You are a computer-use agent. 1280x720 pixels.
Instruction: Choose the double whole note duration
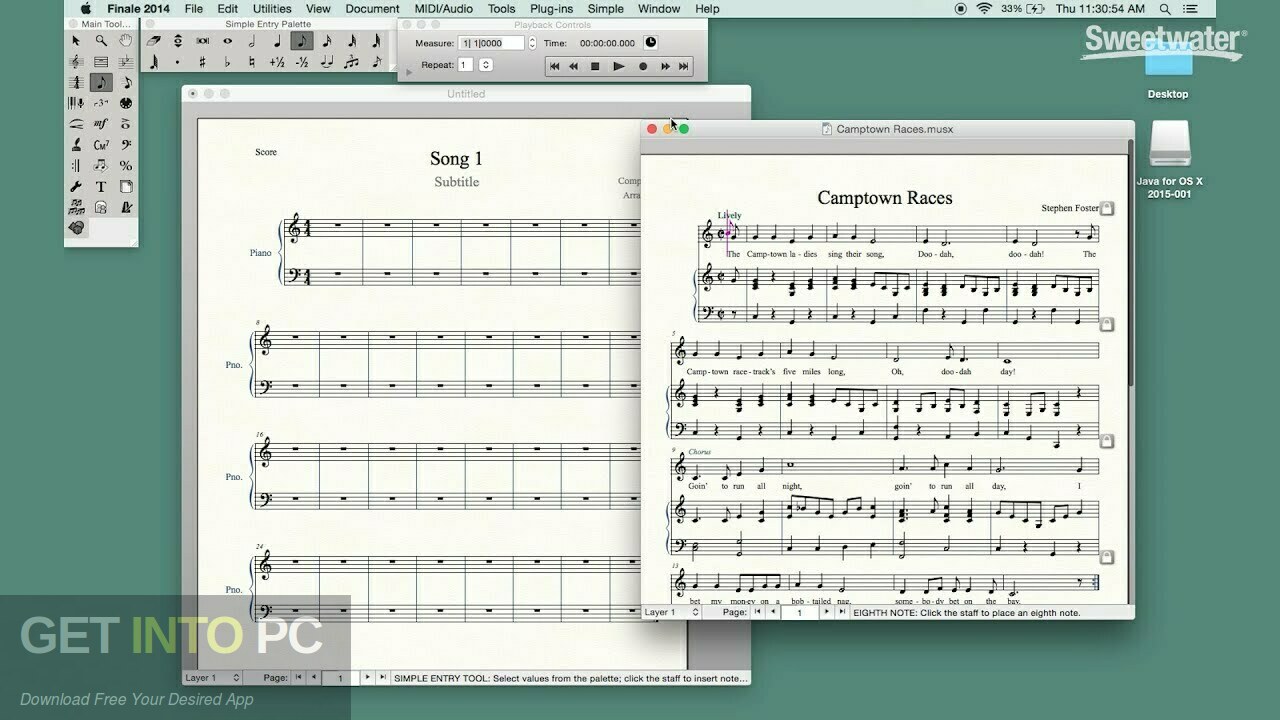[203, 41]
